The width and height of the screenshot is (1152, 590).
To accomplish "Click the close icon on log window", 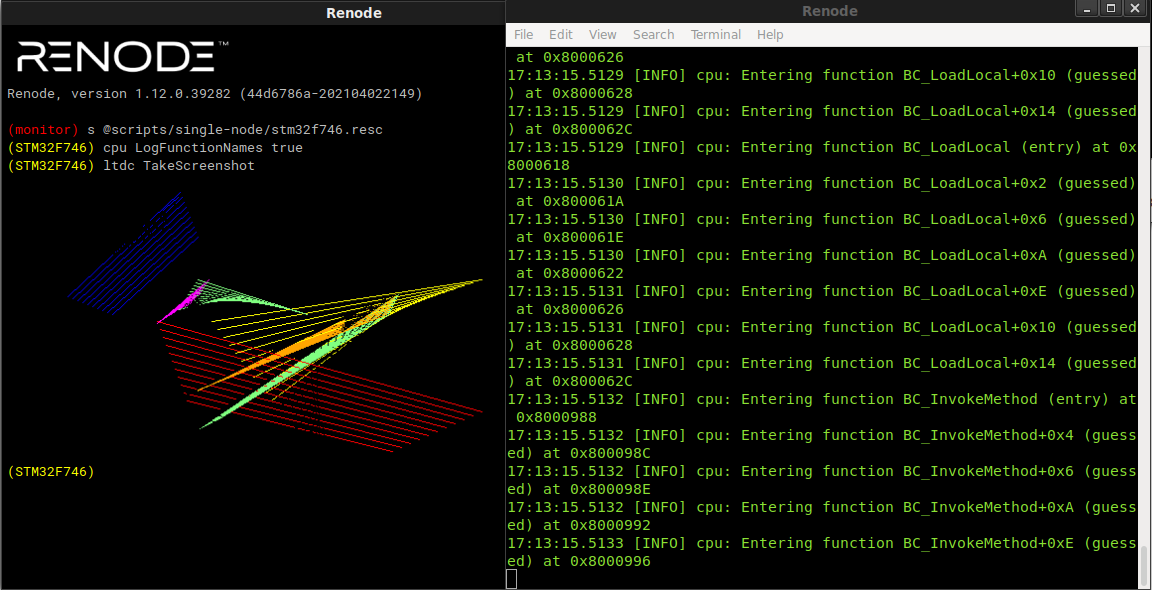I will [1135, 8].
